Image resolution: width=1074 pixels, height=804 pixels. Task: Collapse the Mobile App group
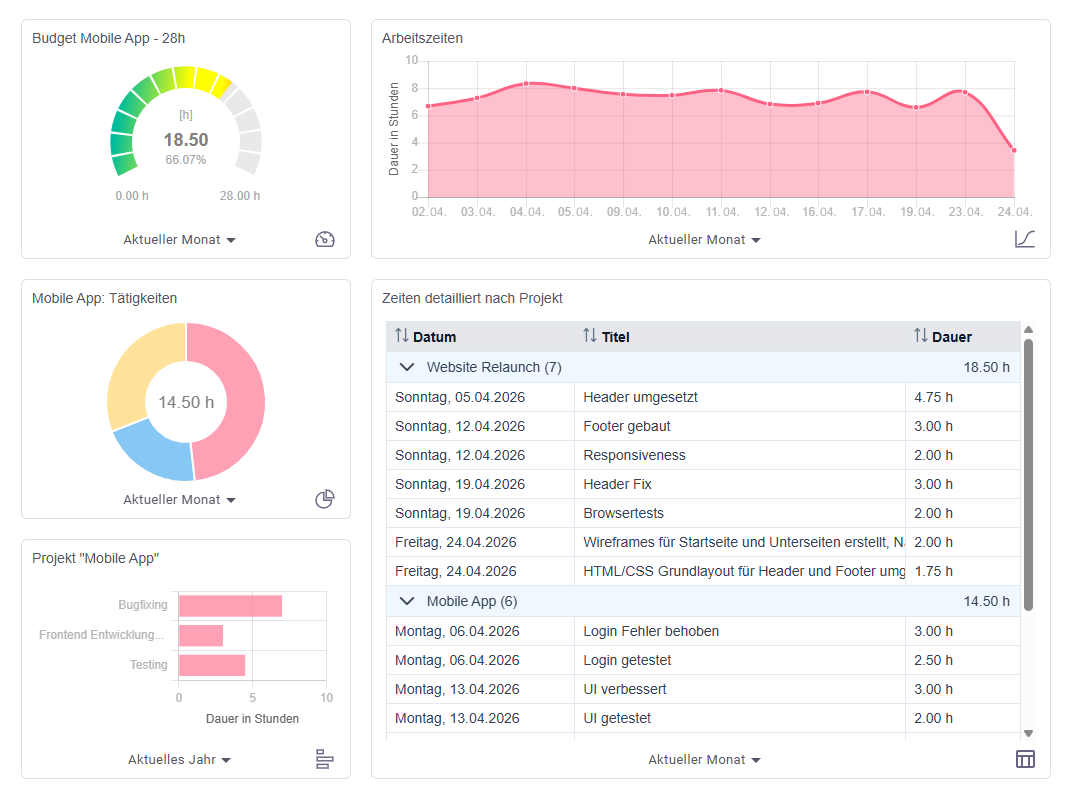[x=407, y=601]
